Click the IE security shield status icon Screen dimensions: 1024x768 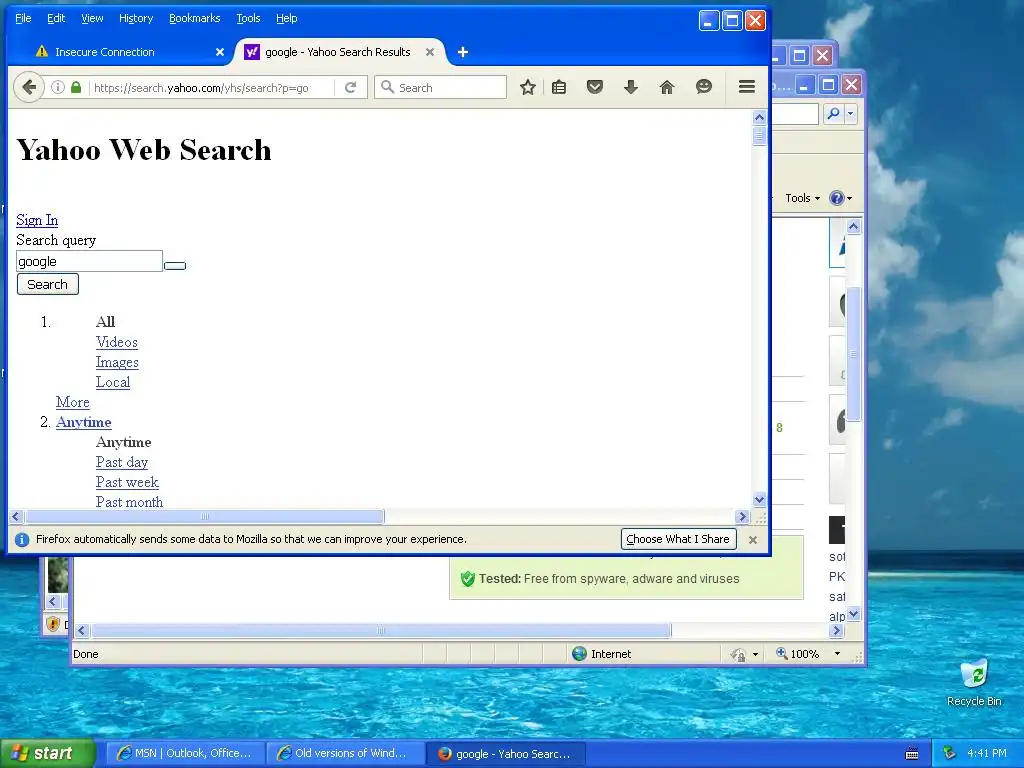[54, 624]
